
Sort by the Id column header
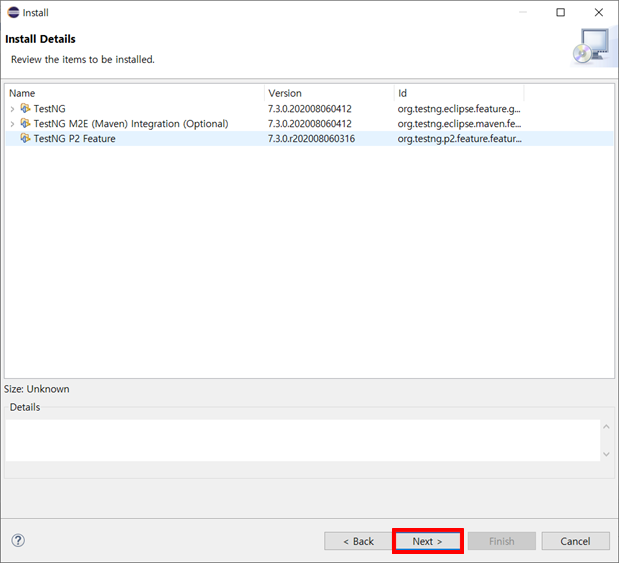tap(459, 93)
